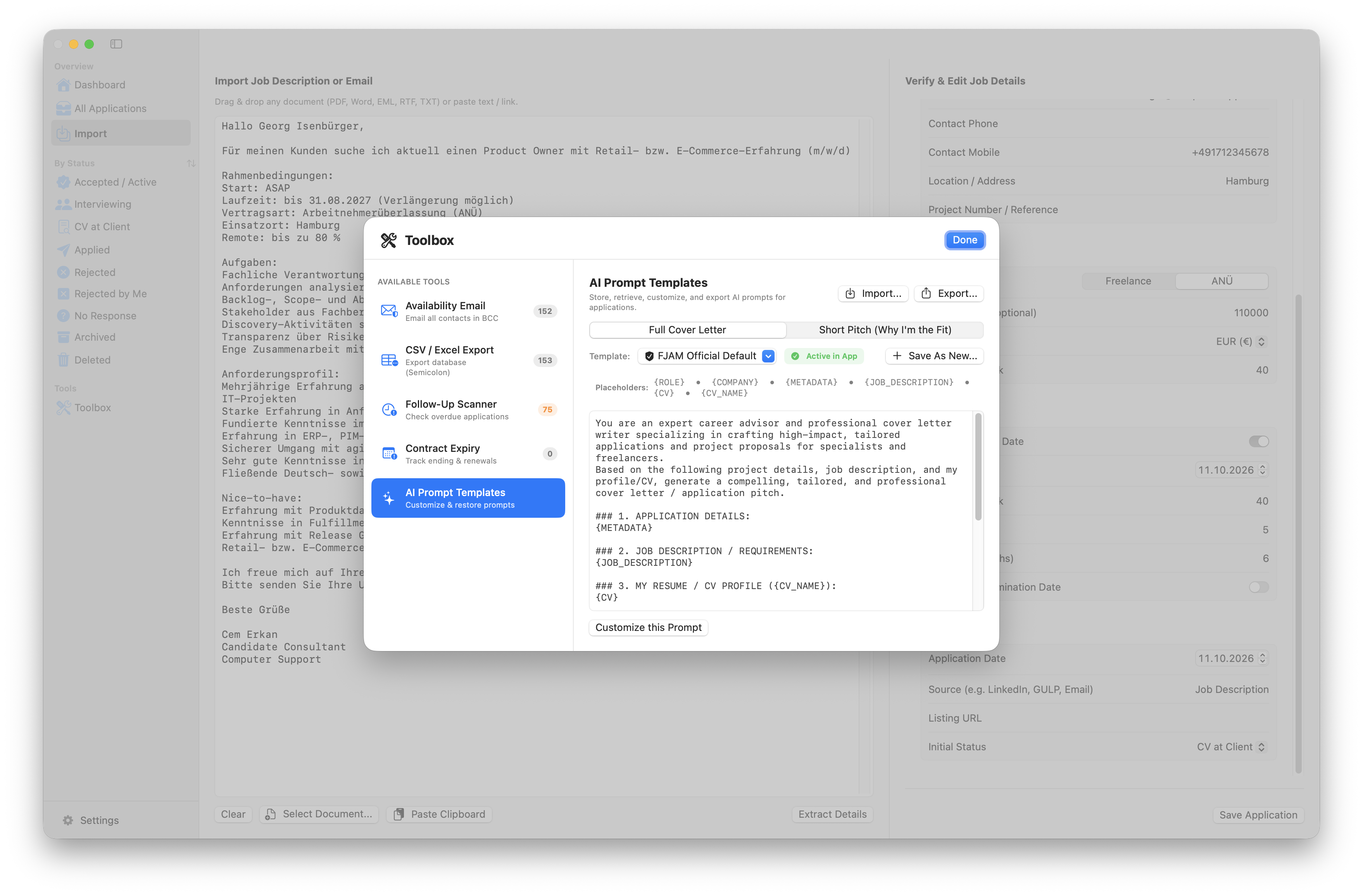Viewport: 1363px width, 896px height.
Task: Click inside the AI prompt template text area
Action: (x=781, y=510)
